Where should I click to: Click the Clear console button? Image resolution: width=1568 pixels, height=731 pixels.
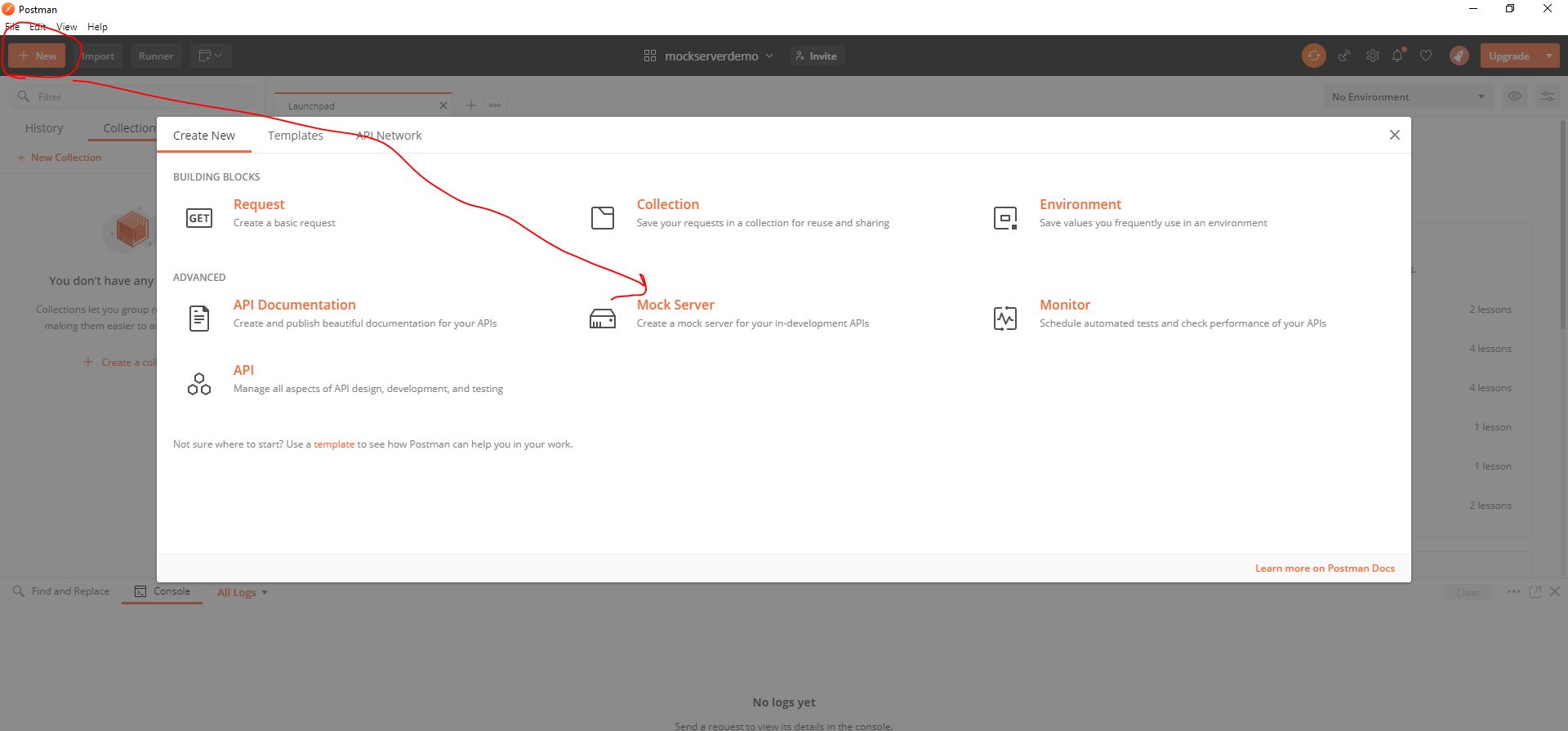point(1468,592)
